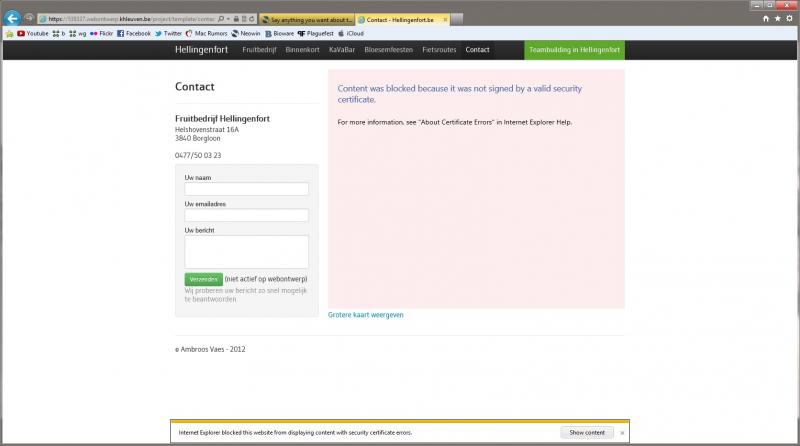Image resolution: width=800 pixels, height=446 pixels.
Task: Click the phone number '0477/50 03 23'
Action: [x=198, y=155]
